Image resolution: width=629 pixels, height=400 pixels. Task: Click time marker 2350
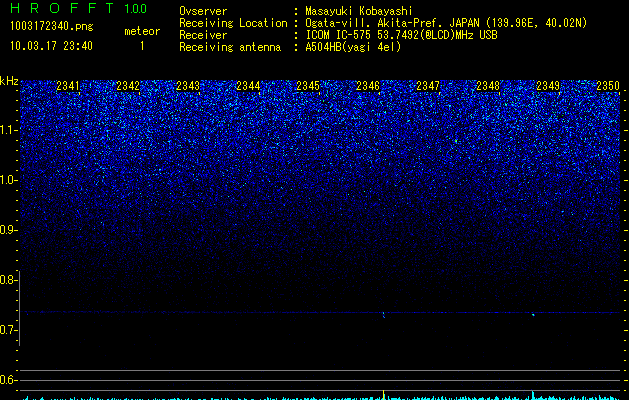pos(608,86)
